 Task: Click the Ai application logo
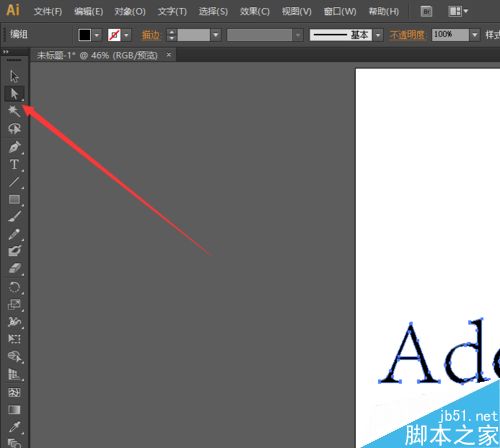pos(13,10)
